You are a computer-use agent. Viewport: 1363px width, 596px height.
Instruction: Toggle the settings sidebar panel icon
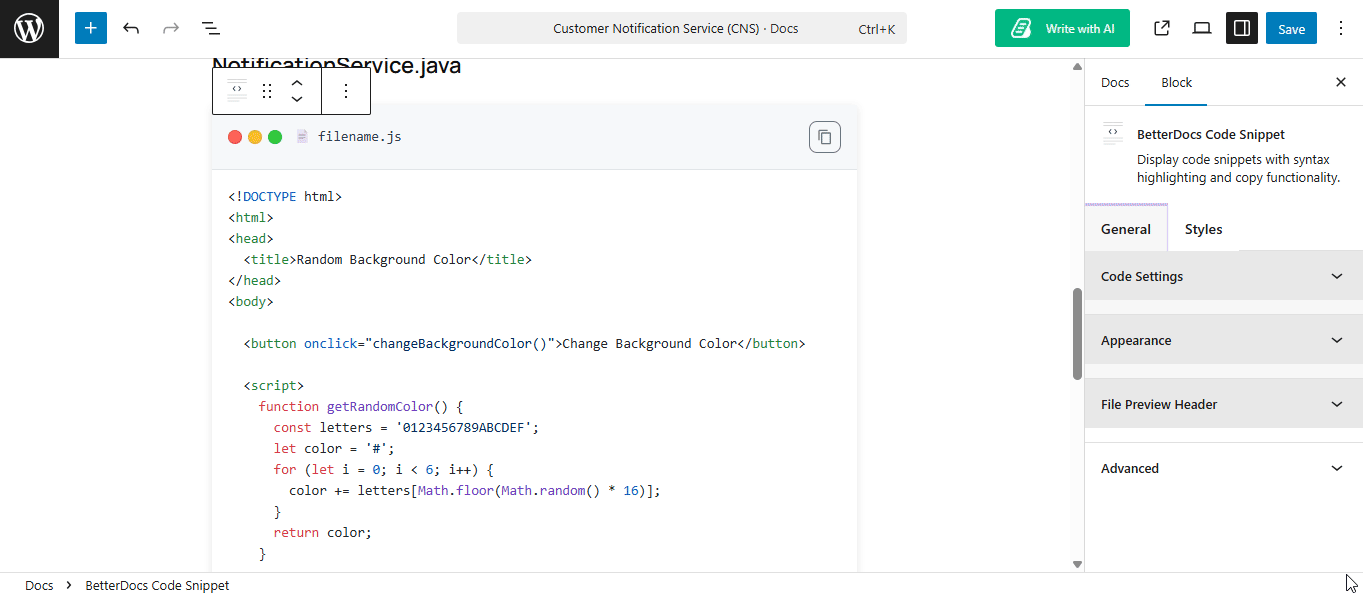[1242, 28]
